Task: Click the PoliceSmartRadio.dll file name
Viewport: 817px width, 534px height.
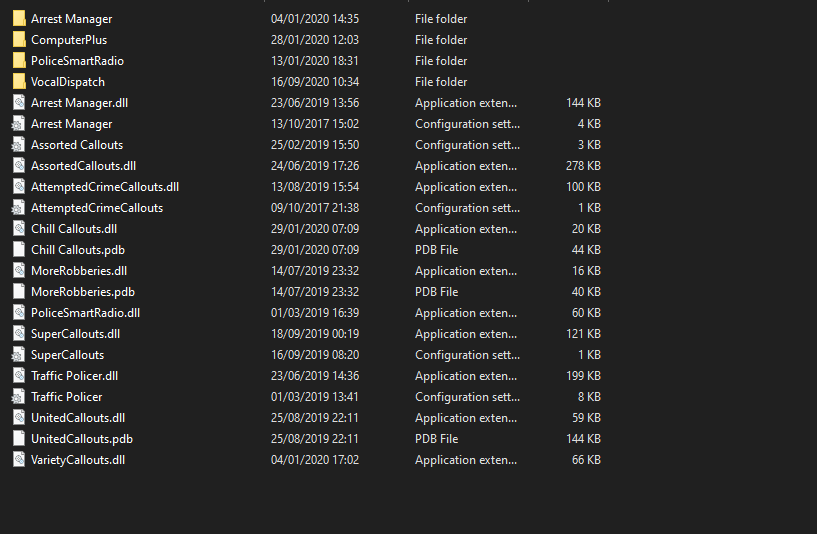Action: (x=85, y=313)
